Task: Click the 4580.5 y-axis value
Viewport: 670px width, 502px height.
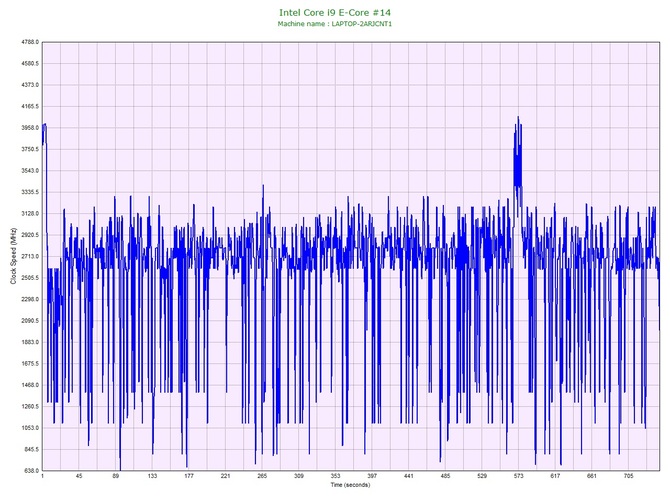Action: 30,63
